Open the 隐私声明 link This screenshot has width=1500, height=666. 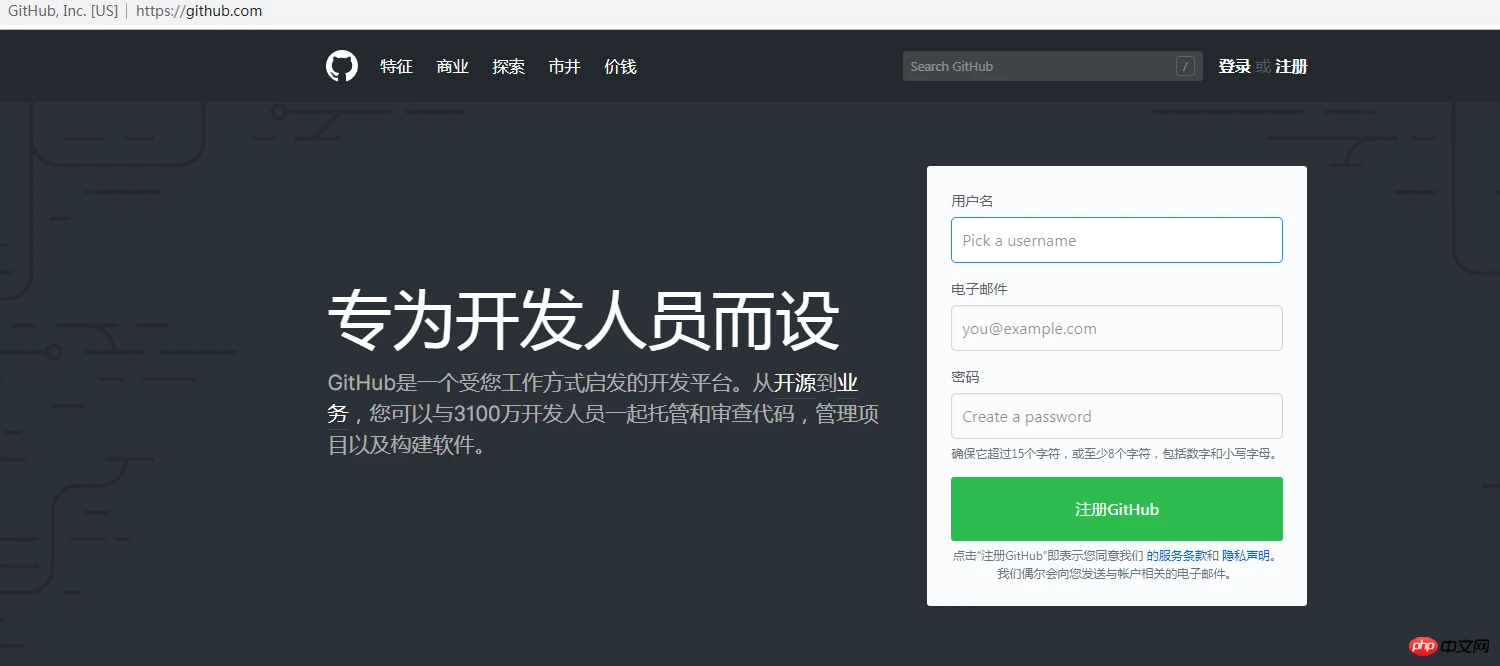click(1246, 555)
